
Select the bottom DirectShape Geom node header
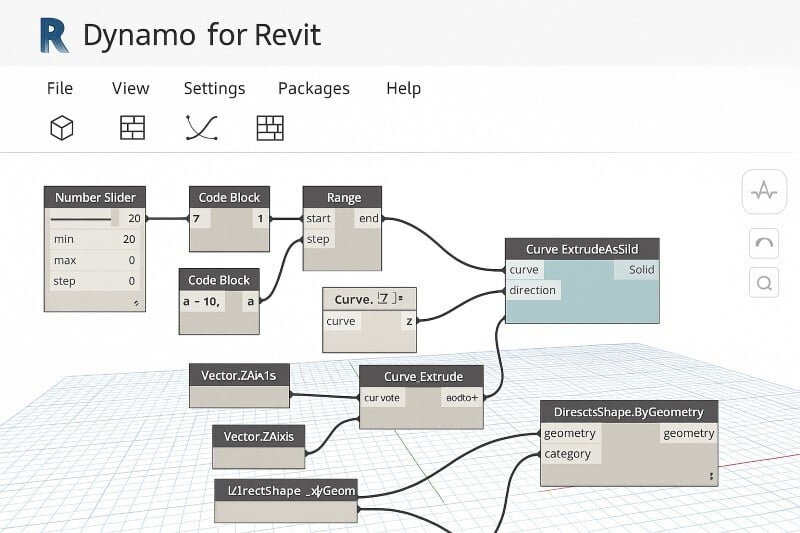coord(286,491)
